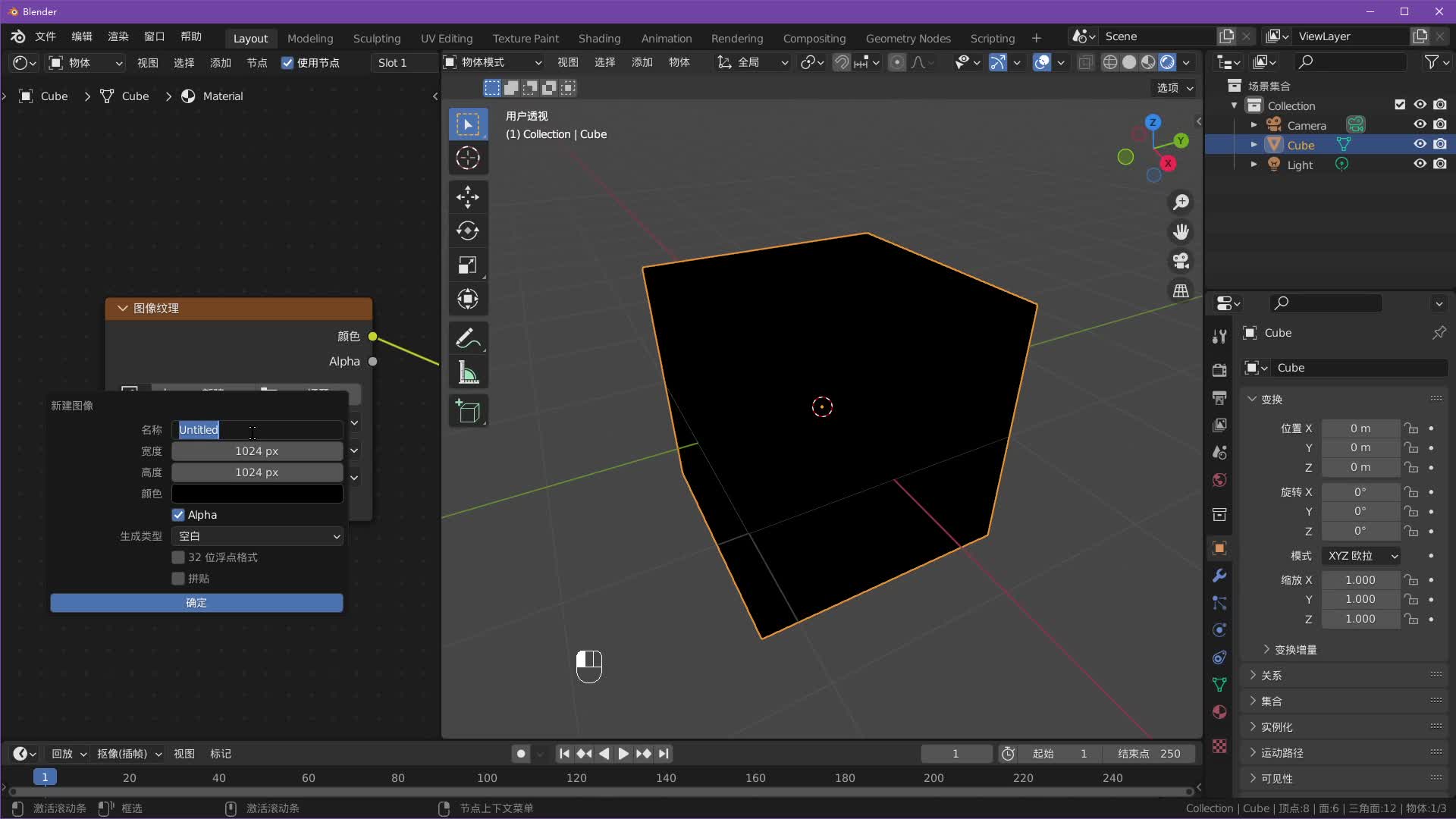Viewport: 1456px width, 819px height.
Task: Switch perspective/orthographic grid icon
Action: pyautogui.click(x=1181, y=290)
